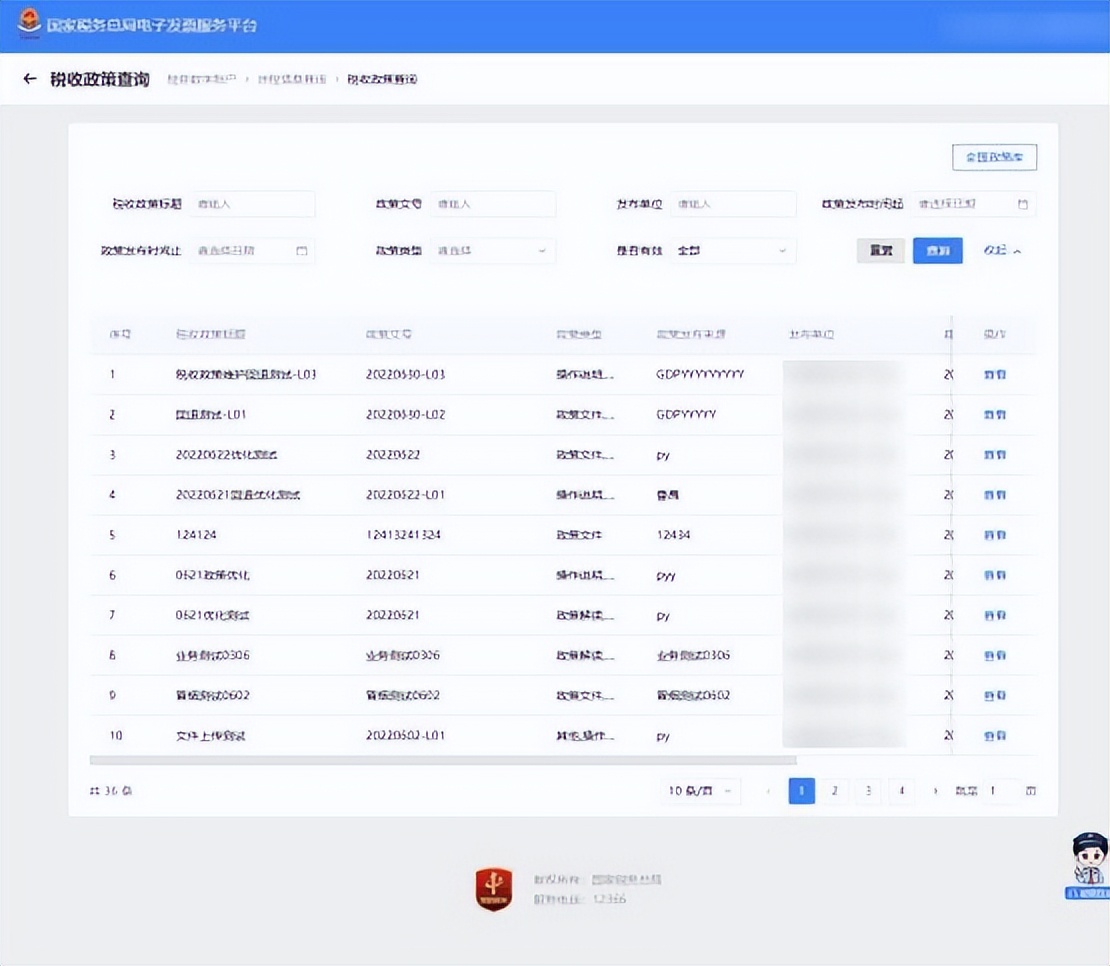This screenshot has height=966, width=1110.
Task: Click the blue 查询 search button
Action: pos(937,250)
